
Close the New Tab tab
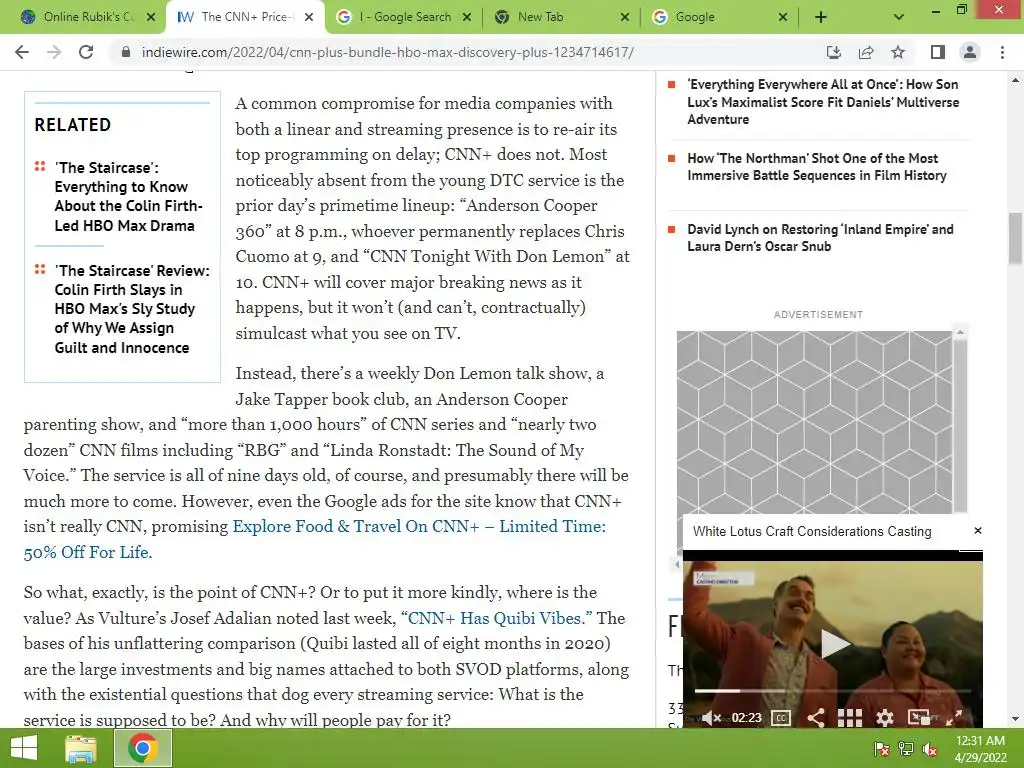point(625,17)
